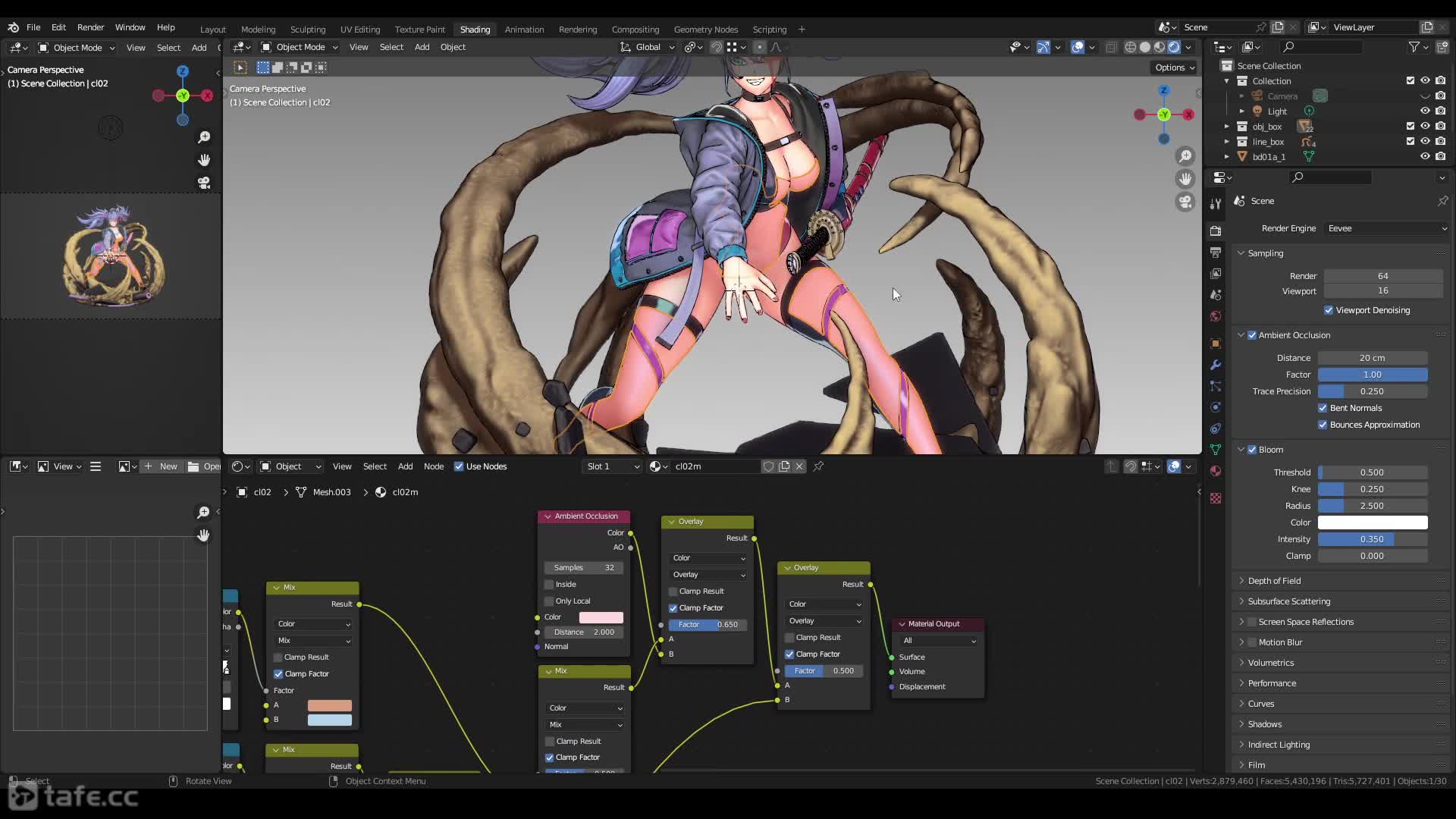Open viewport Options dropdown
Viewport: 1456px width, 819px height.
pyautogui.click(x=1175, y=67)
